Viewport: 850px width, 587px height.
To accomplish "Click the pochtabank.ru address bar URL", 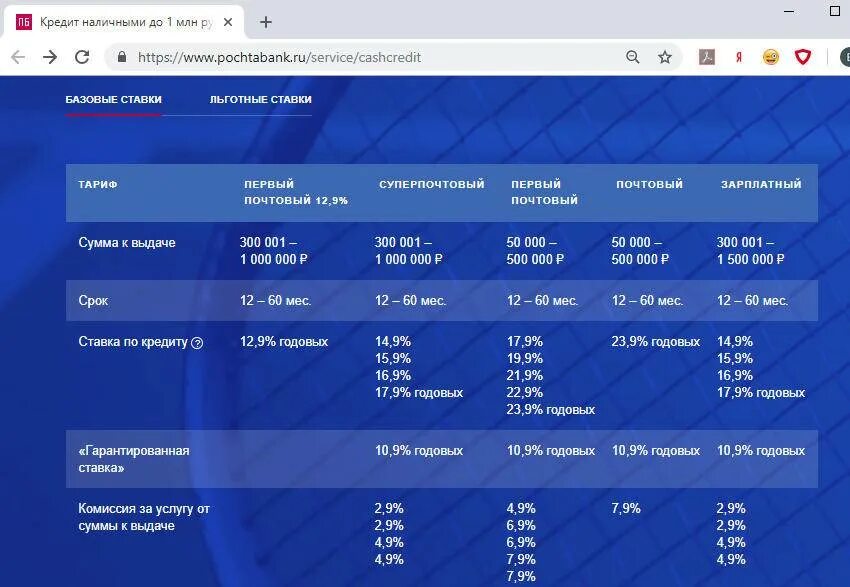I will point(279,57).
